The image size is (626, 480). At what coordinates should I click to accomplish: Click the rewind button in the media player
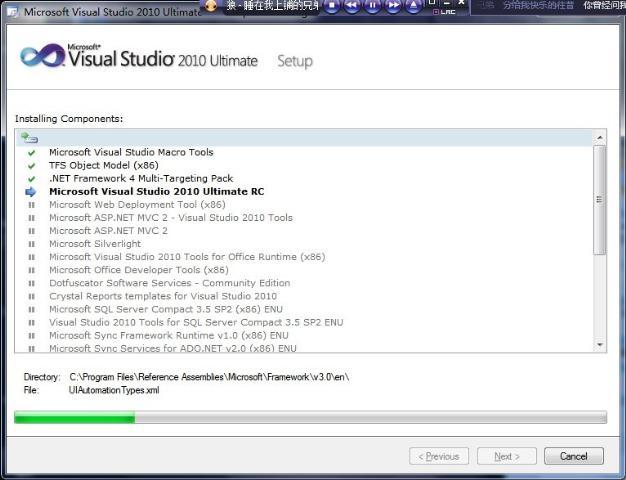[352, 5]
